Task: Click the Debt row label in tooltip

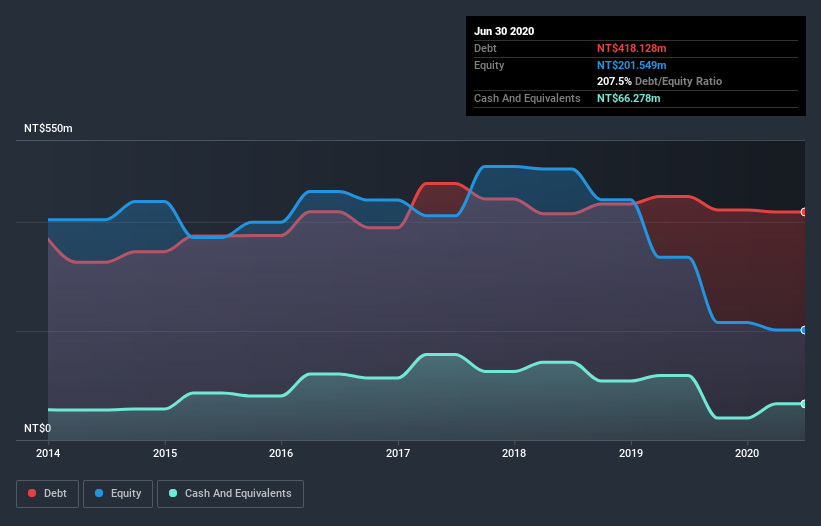Action: tap(485, 48)
